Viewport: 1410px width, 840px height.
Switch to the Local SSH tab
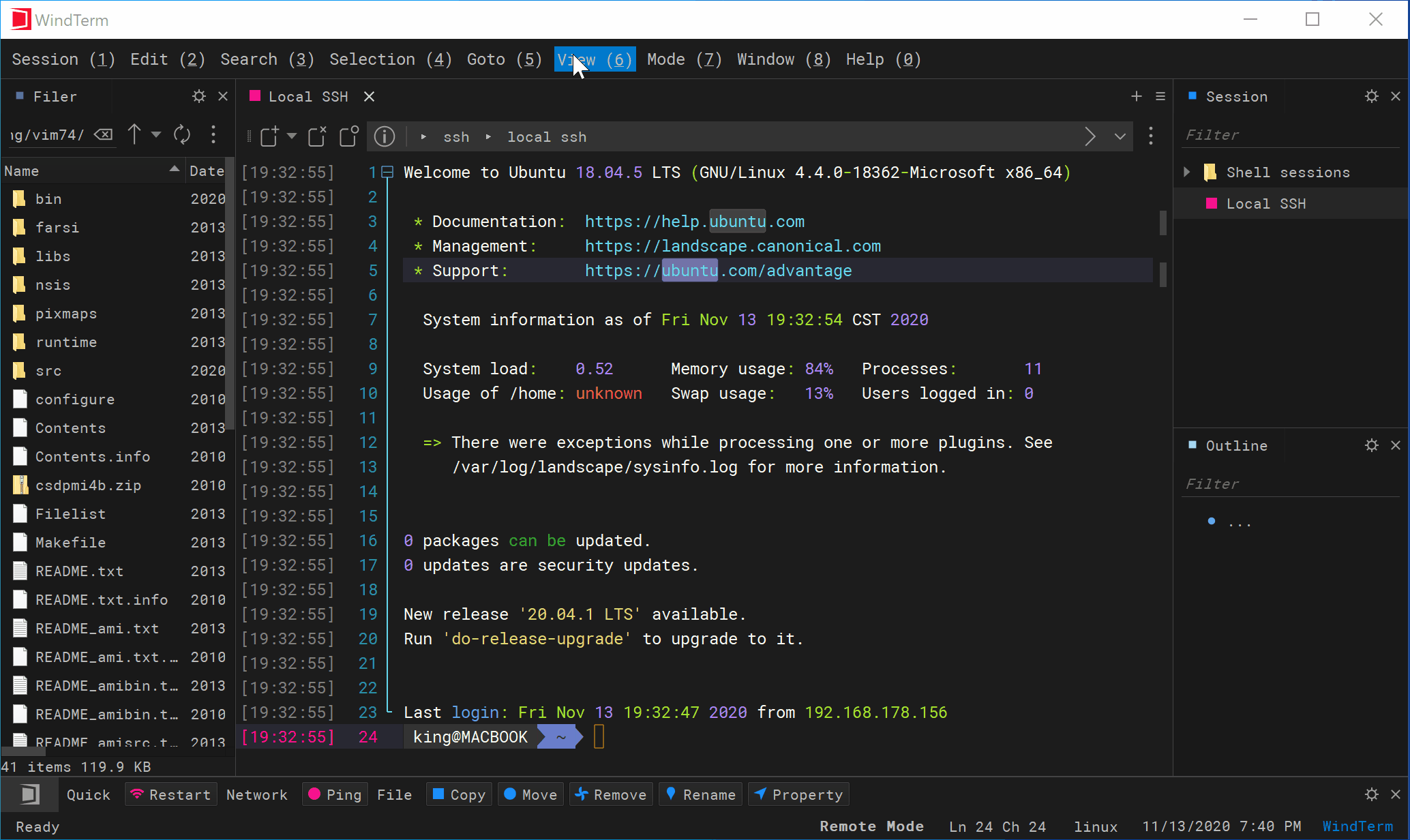click(x=307, y=96)
